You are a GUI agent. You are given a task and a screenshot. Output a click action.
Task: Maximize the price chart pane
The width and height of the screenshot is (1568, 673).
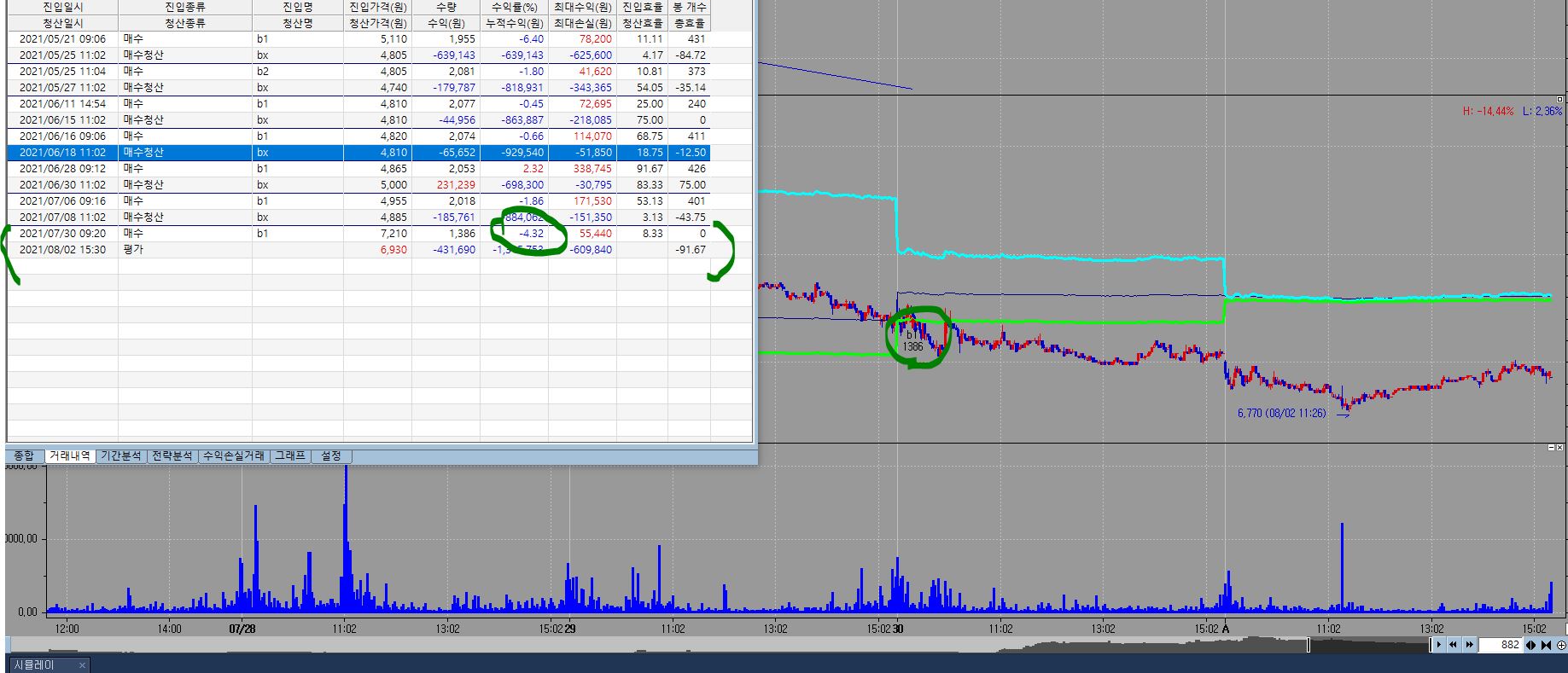point(1560,100)
